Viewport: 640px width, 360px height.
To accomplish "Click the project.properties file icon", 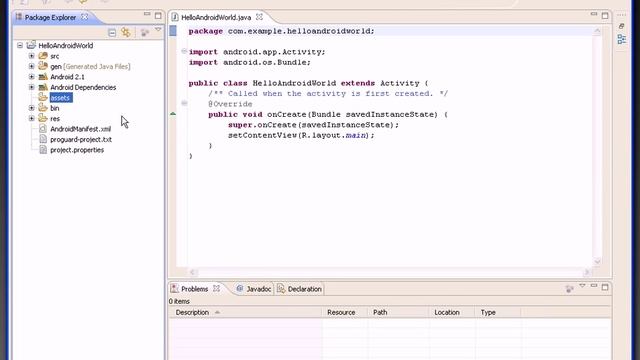I will [43, 150].
